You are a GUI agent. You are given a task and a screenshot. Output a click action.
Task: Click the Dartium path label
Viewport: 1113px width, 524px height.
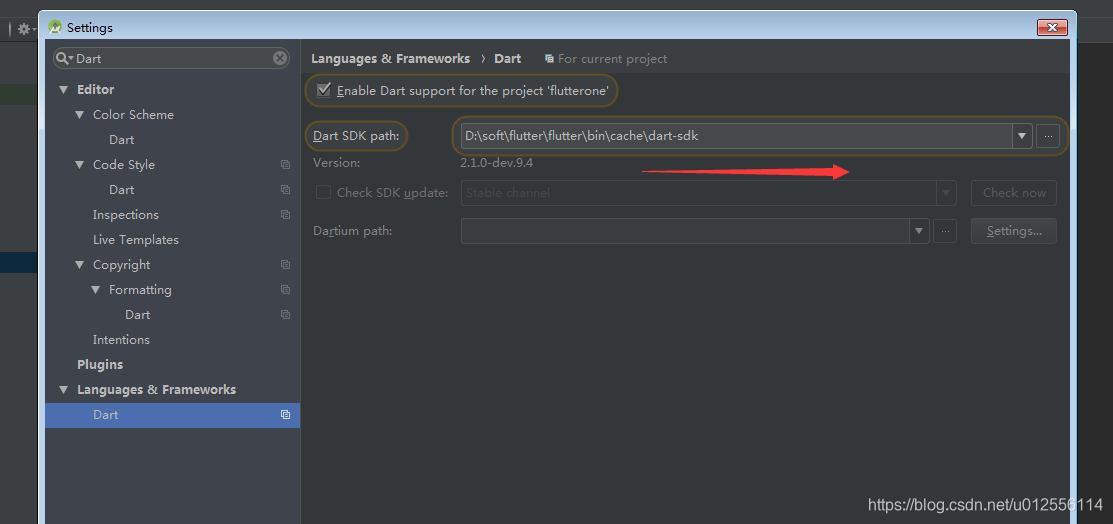coord(353,231)
